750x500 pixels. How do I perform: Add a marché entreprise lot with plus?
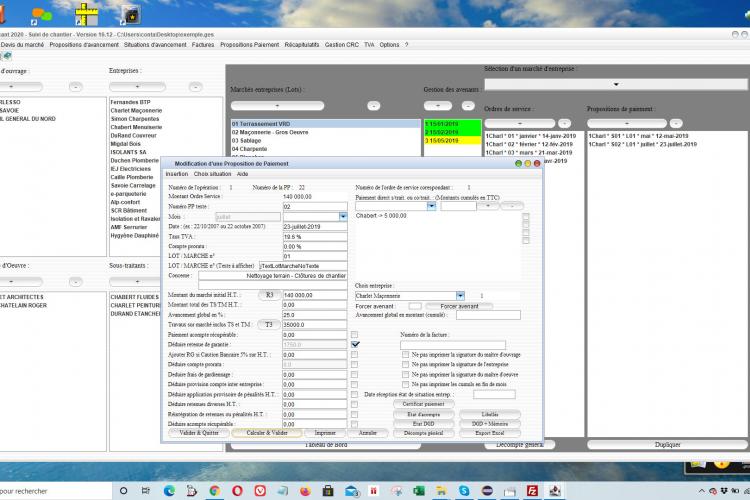click(x=277, y=106)
